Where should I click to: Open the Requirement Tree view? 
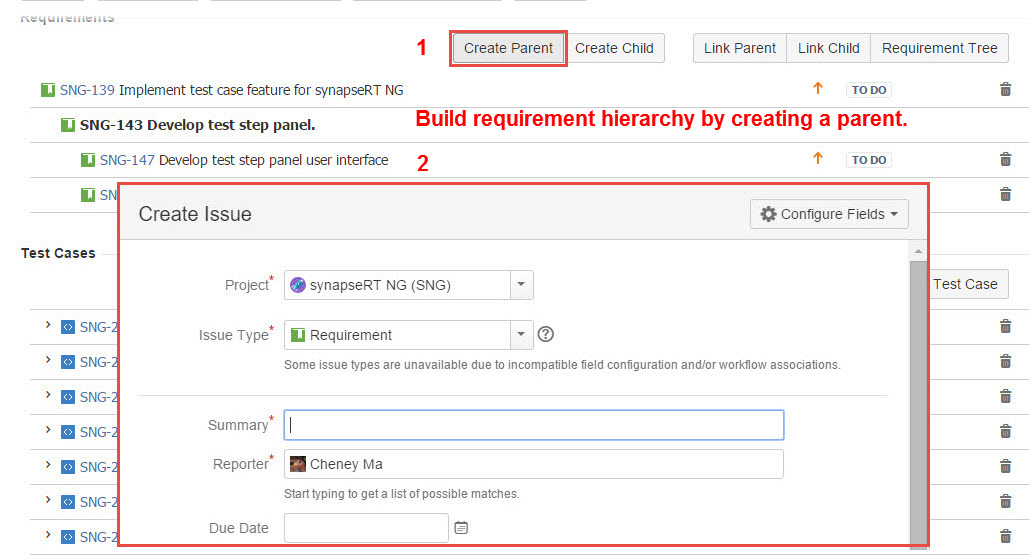click(939, 48)
